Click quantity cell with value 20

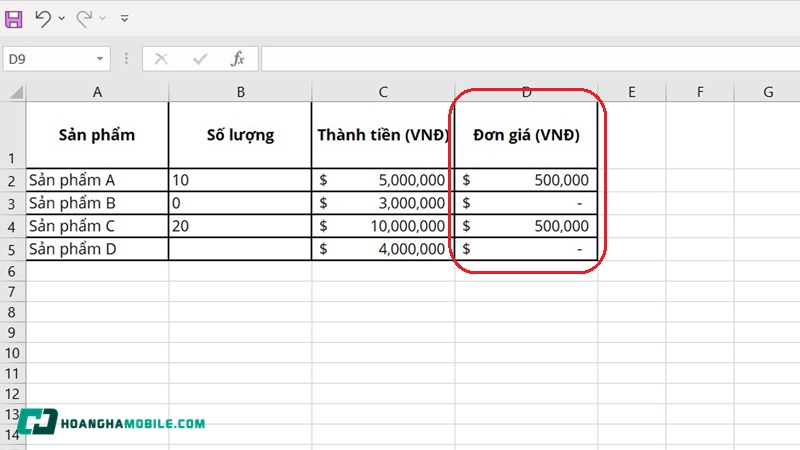point(240,226)
